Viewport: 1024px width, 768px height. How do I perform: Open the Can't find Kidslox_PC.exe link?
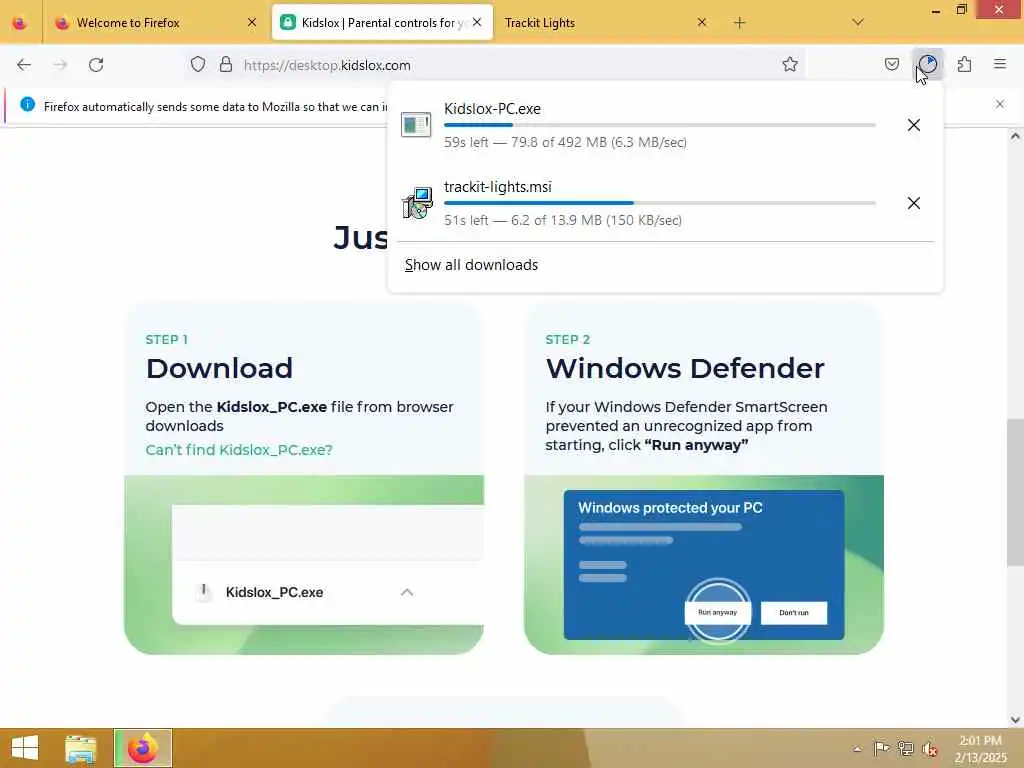click(x=239, y=450)
